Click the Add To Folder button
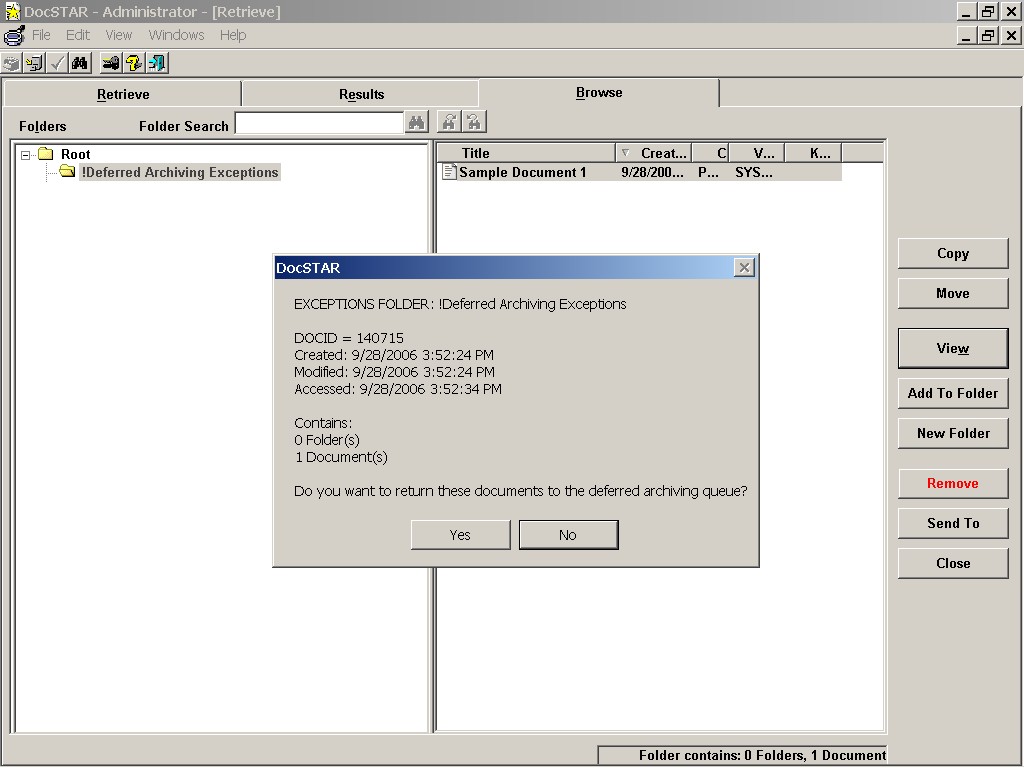 tap(953, 393)
